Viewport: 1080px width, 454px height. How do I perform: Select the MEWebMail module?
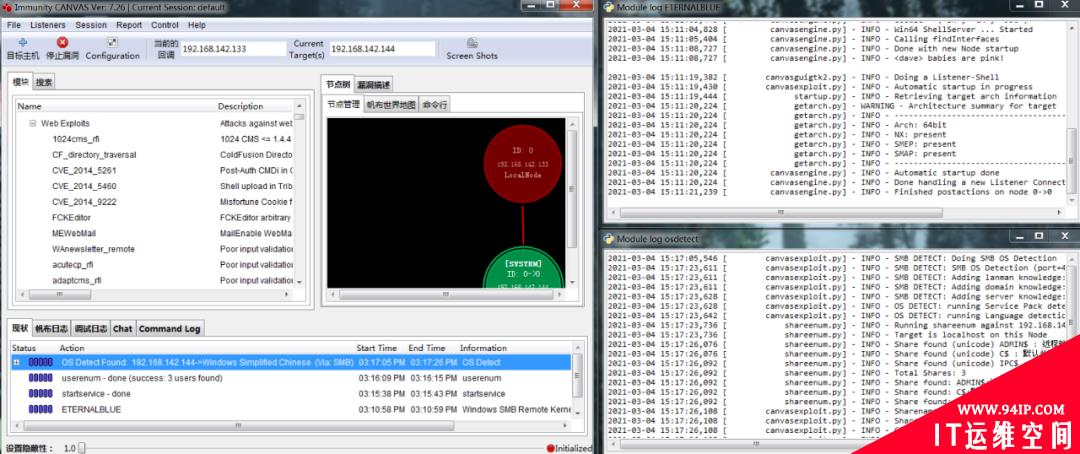click(x=74, y=234)
